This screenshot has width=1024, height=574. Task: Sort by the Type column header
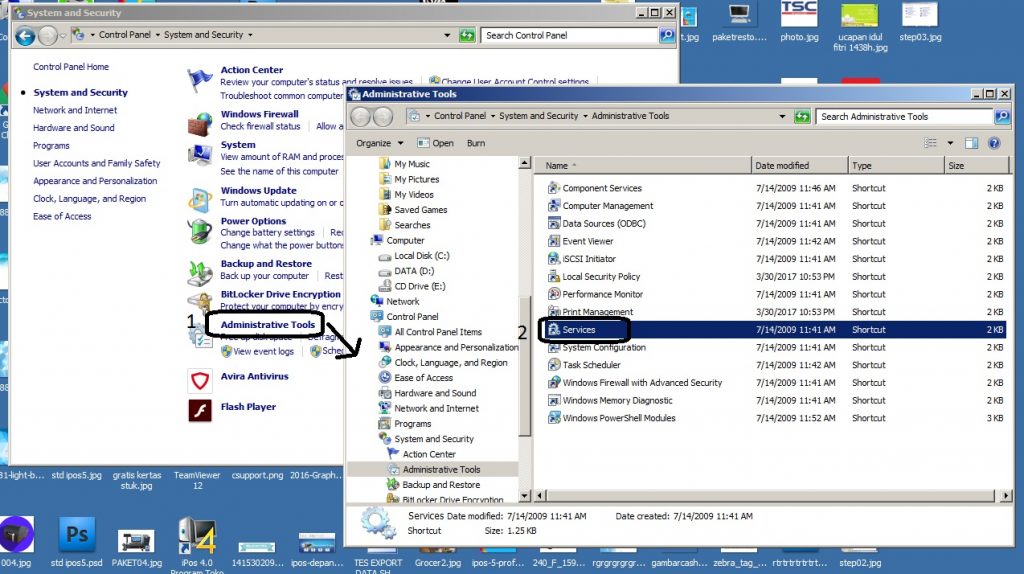(896, 166)
